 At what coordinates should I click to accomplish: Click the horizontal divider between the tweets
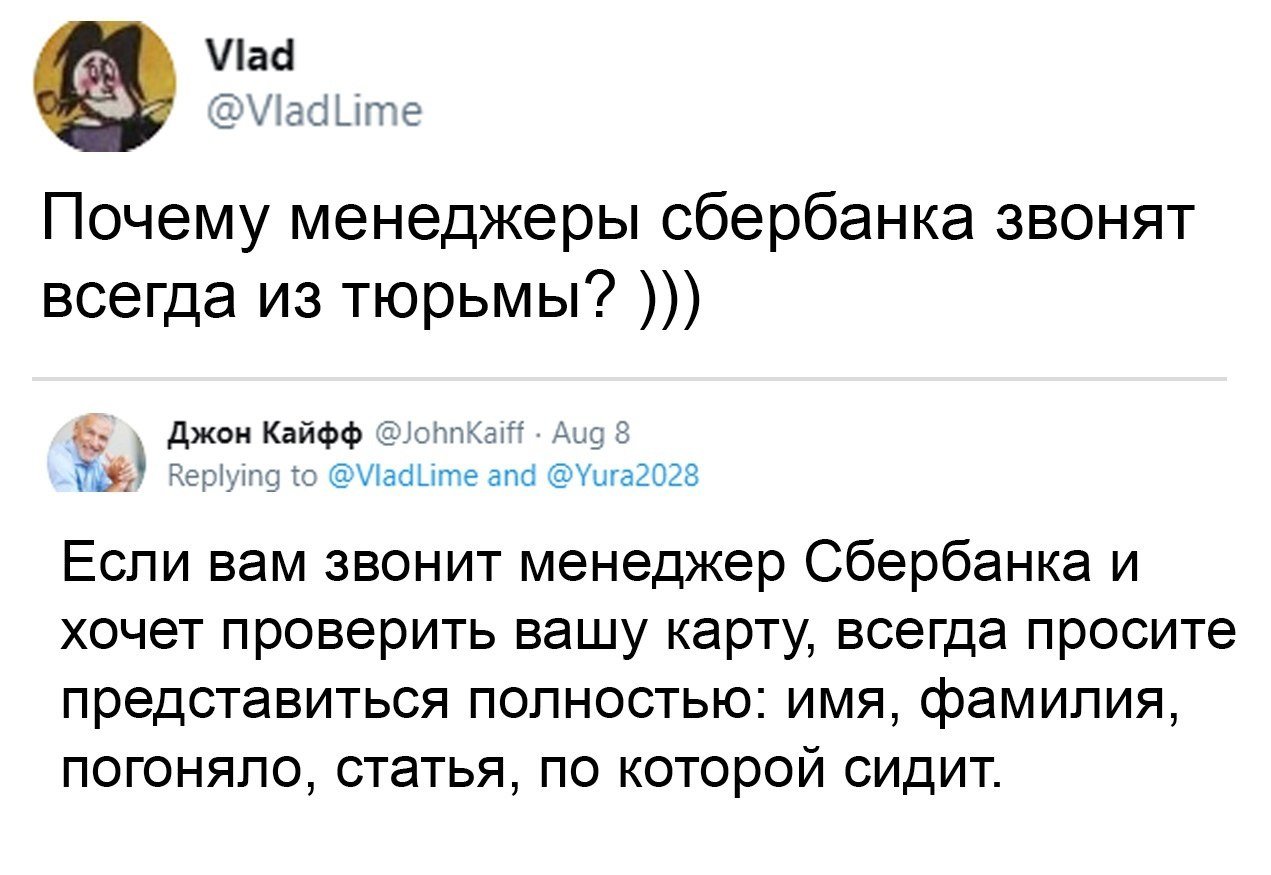point(629,380)
